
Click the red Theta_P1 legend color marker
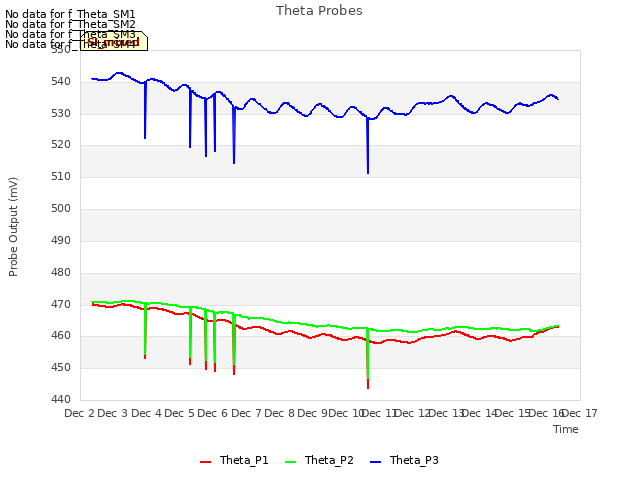tap(205, 462)
